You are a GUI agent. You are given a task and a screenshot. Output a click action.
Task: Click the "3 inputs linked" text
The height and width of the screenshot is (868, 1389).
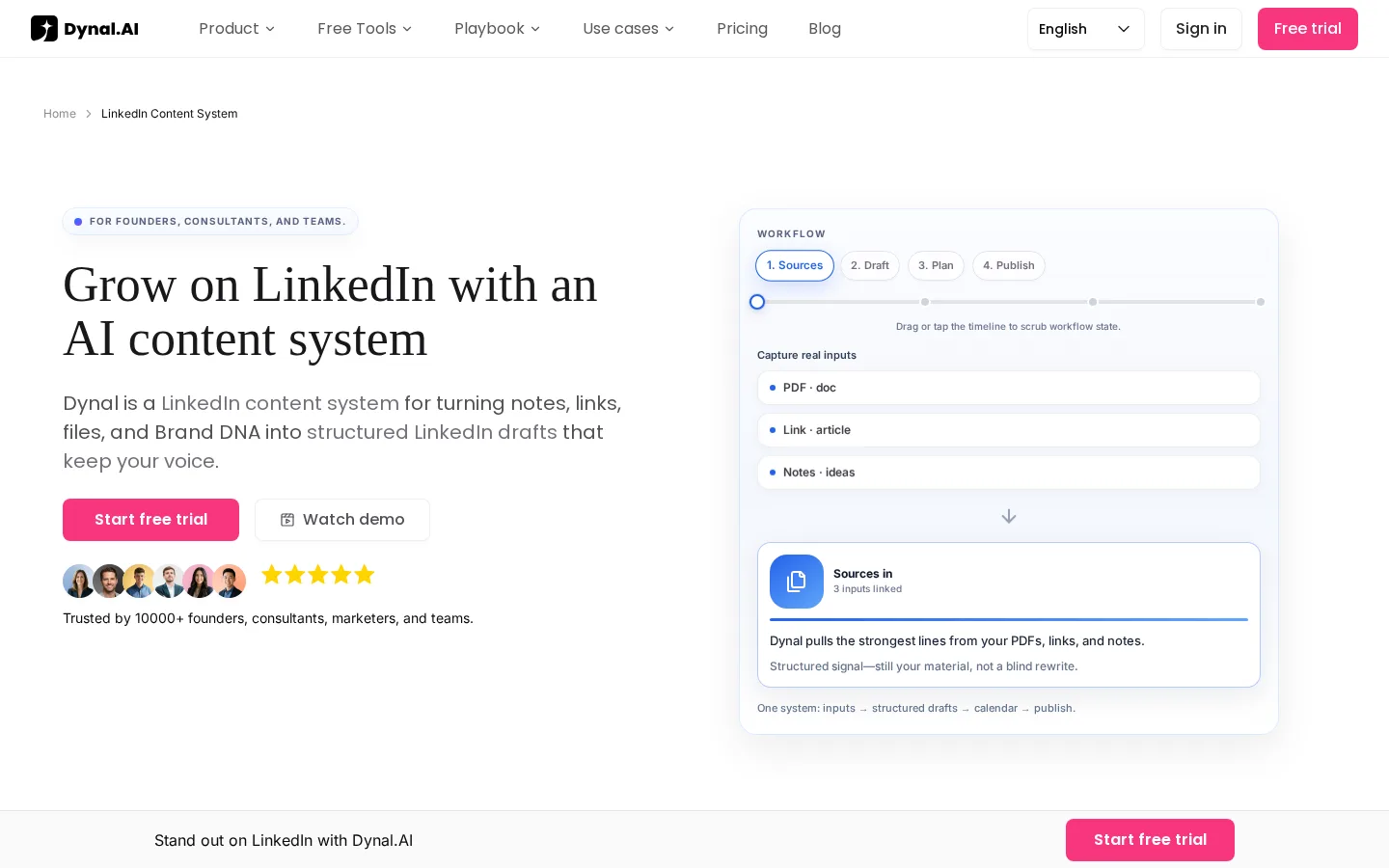(x=868, y=589)
